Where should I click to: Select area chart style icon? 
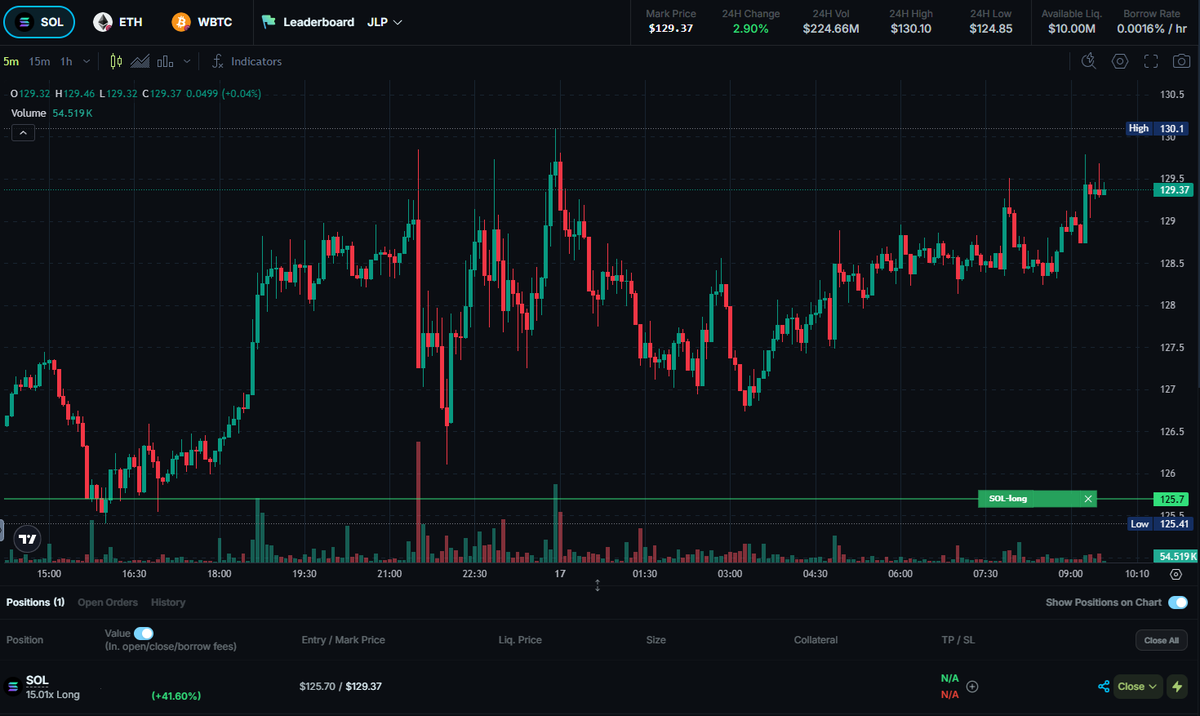click(x=140, y=61)
